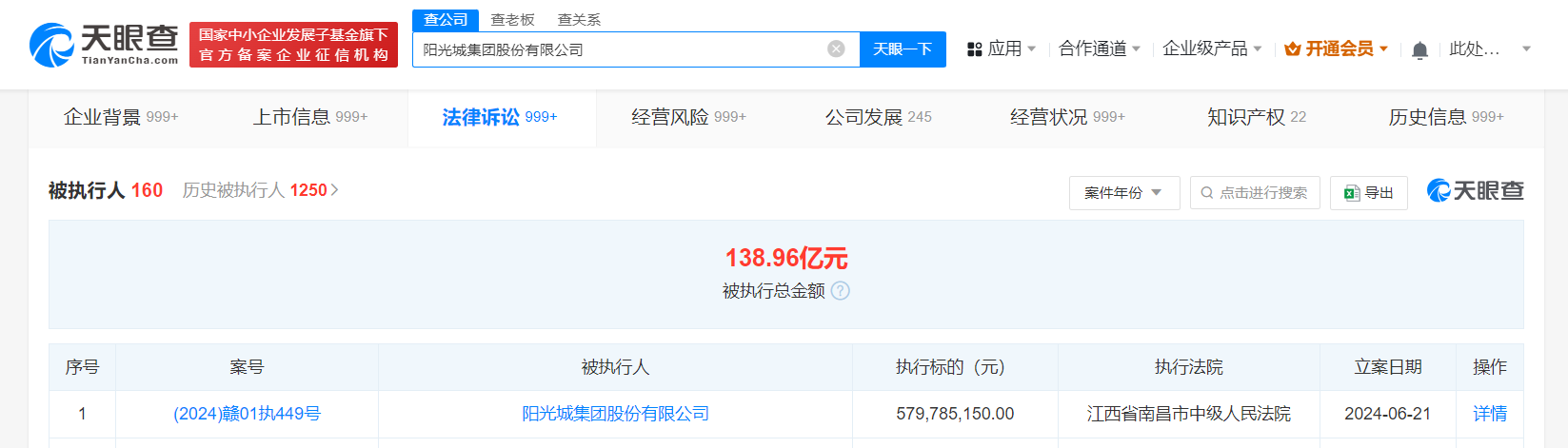Screen dimensions: 1568x448
Task: Click the 执行法院 column header
Action: [x=1189, y=367]
